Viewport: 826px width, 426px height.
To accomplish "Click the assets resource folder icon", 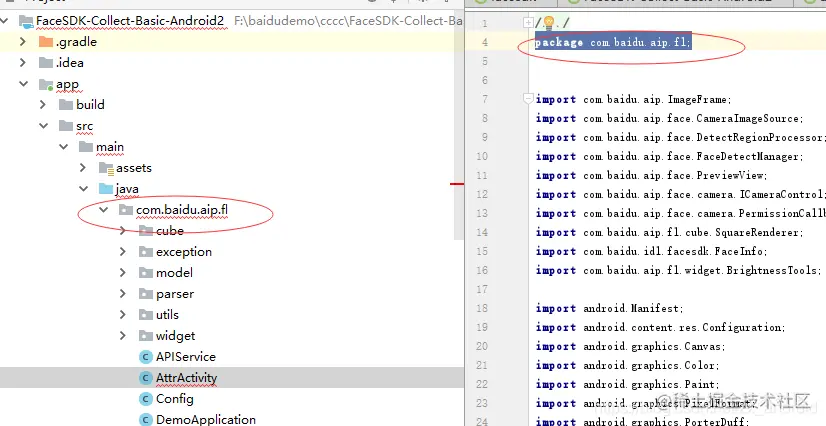I will [x=106, y=168].
